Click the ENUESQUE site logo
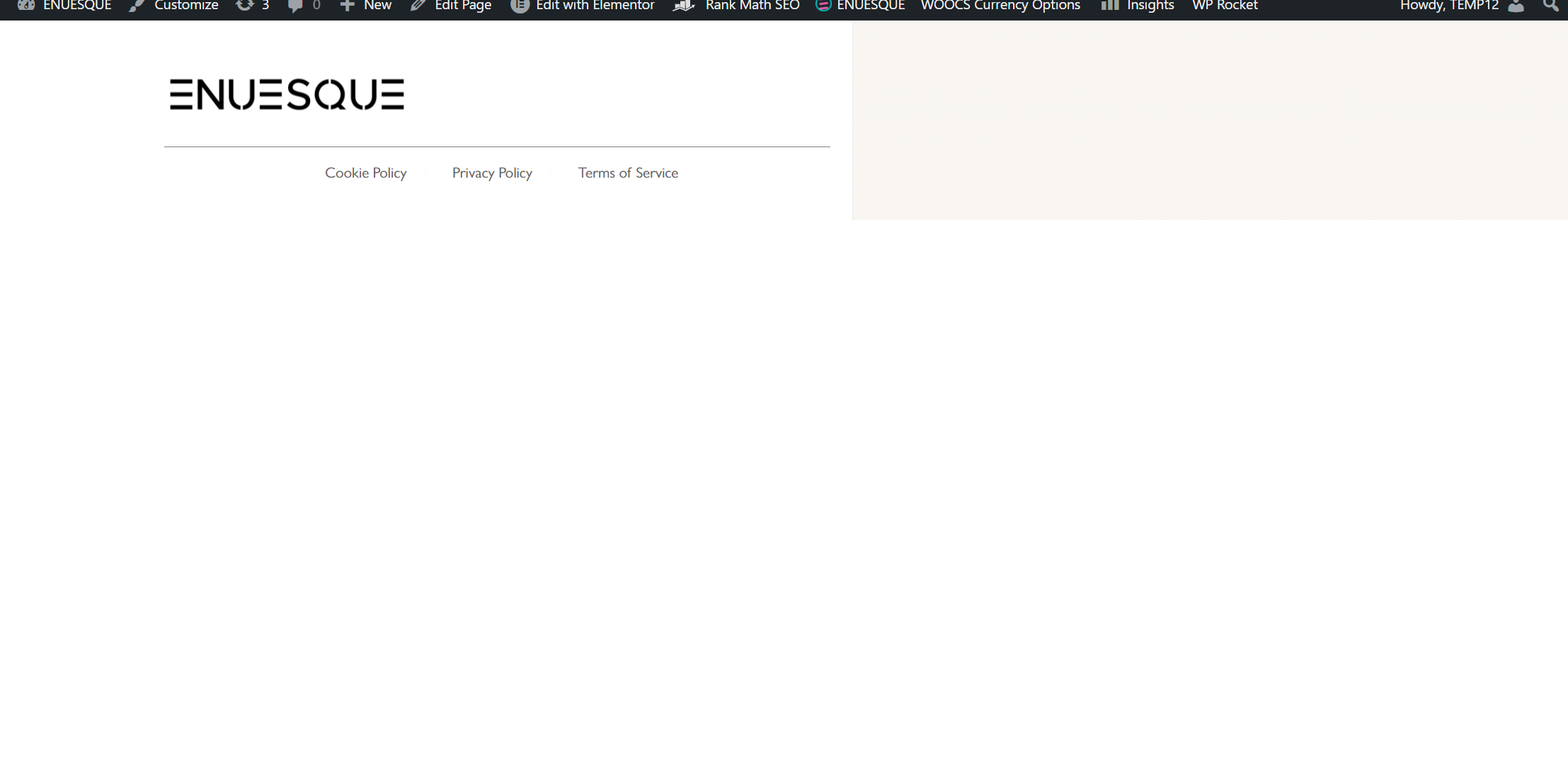 click(x=287, y=94)
